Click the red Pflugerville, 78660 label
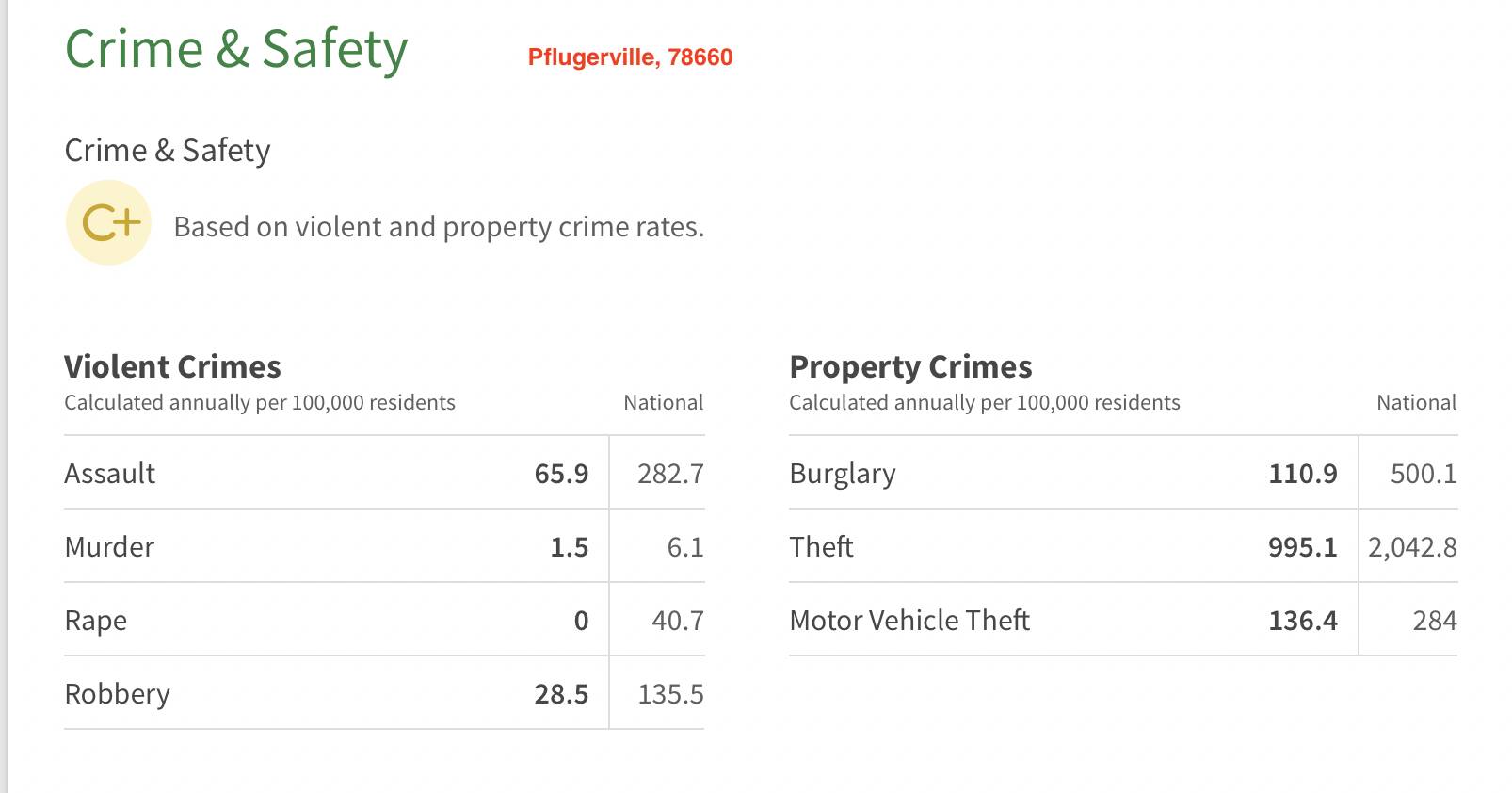Screen dimensions: 1512x793 [630, 57]
